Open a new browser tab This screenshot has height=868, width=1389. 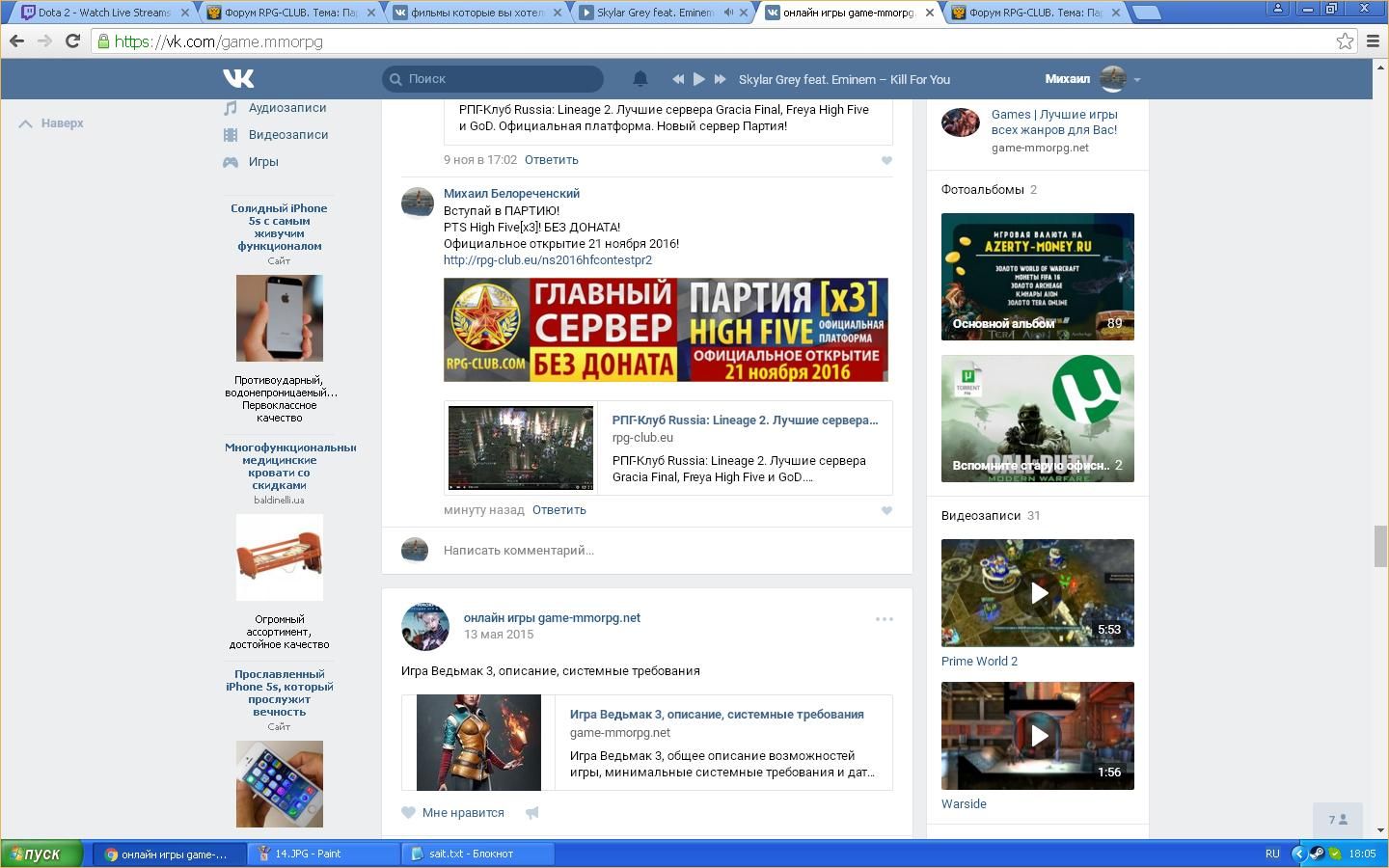pyautogui.click(x=1146, y=13)
